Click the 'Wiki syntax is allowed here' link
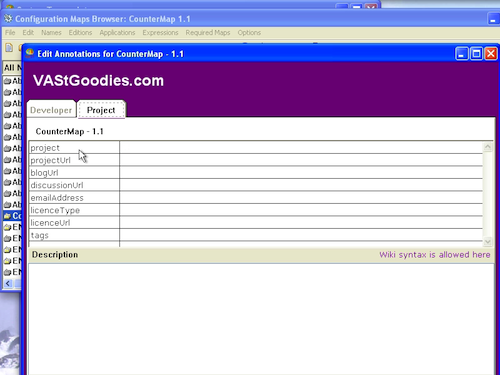This screenshot has height=375, width=500. click(434, 255)
